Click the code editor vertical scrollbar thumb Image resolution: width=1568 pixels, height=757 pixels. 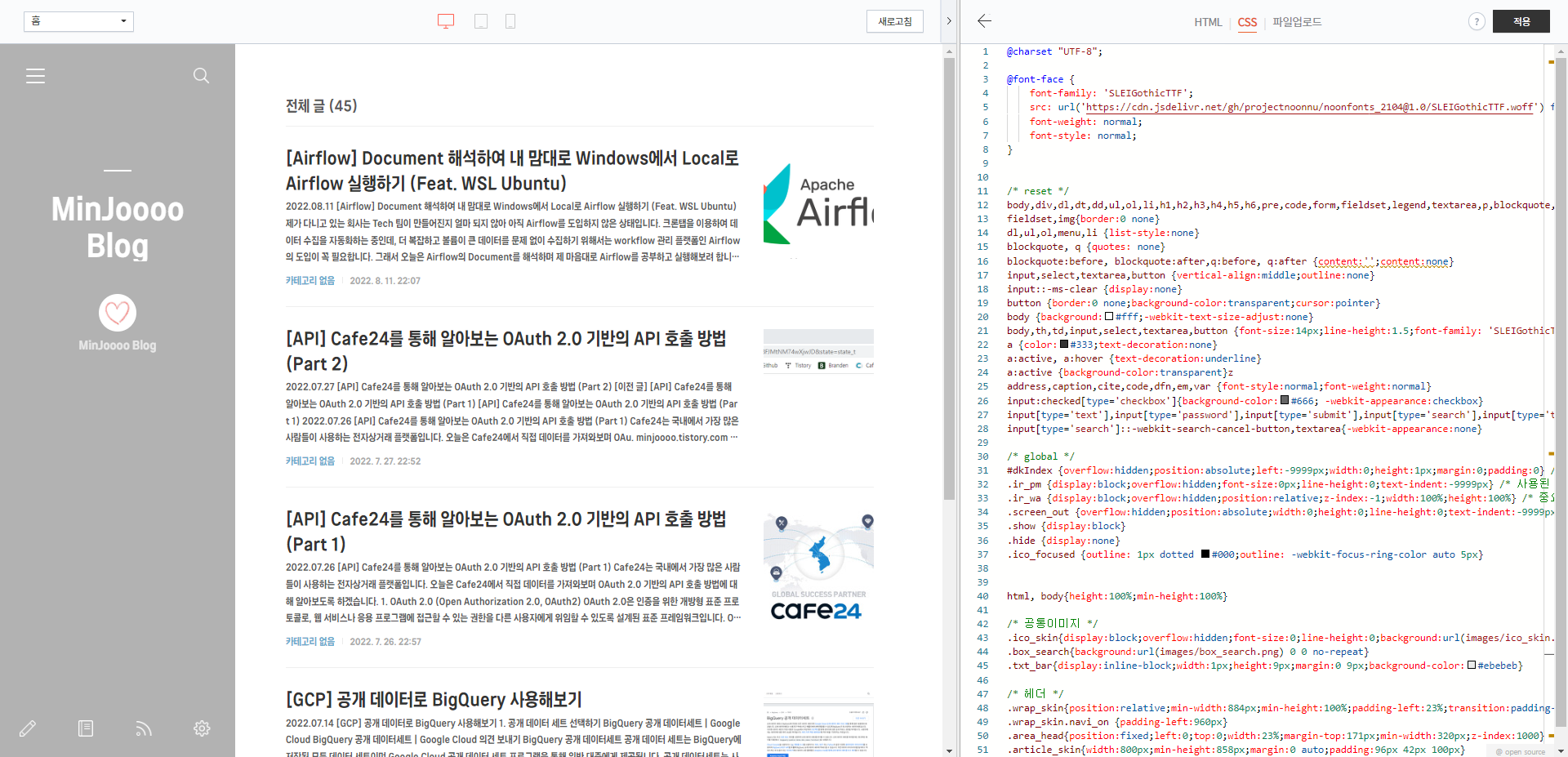coord(1561,392)
